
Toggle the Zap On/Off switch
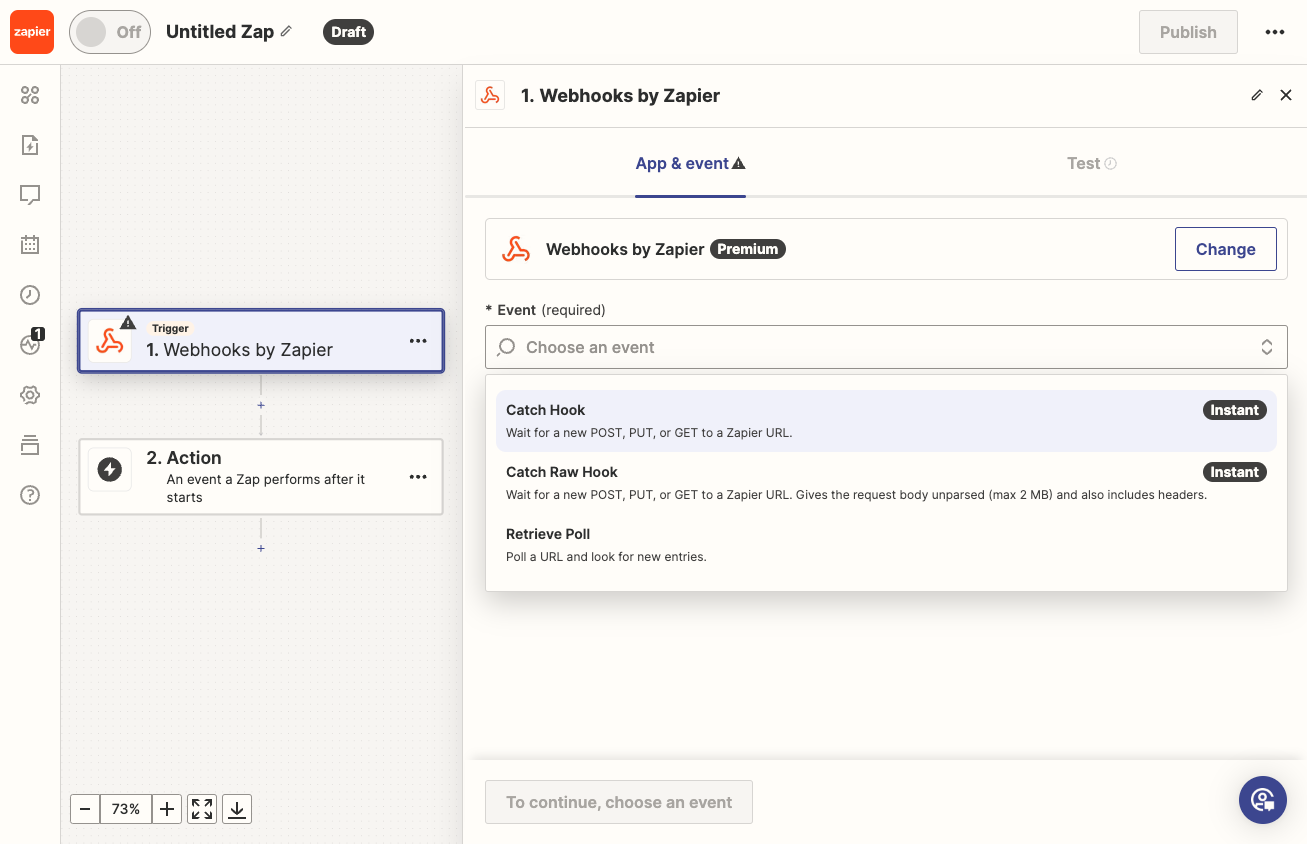[110, 32]
